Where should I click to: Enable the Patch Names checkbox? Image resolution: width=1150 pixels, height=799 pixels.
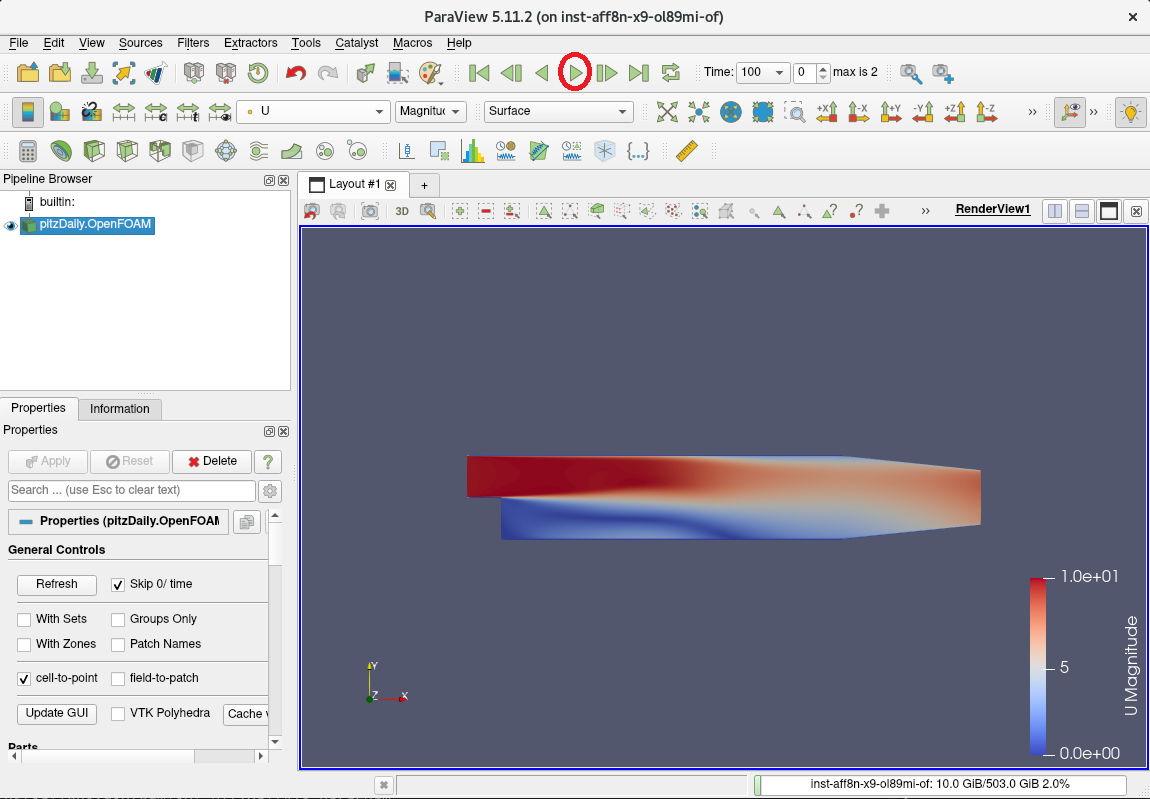118,645
